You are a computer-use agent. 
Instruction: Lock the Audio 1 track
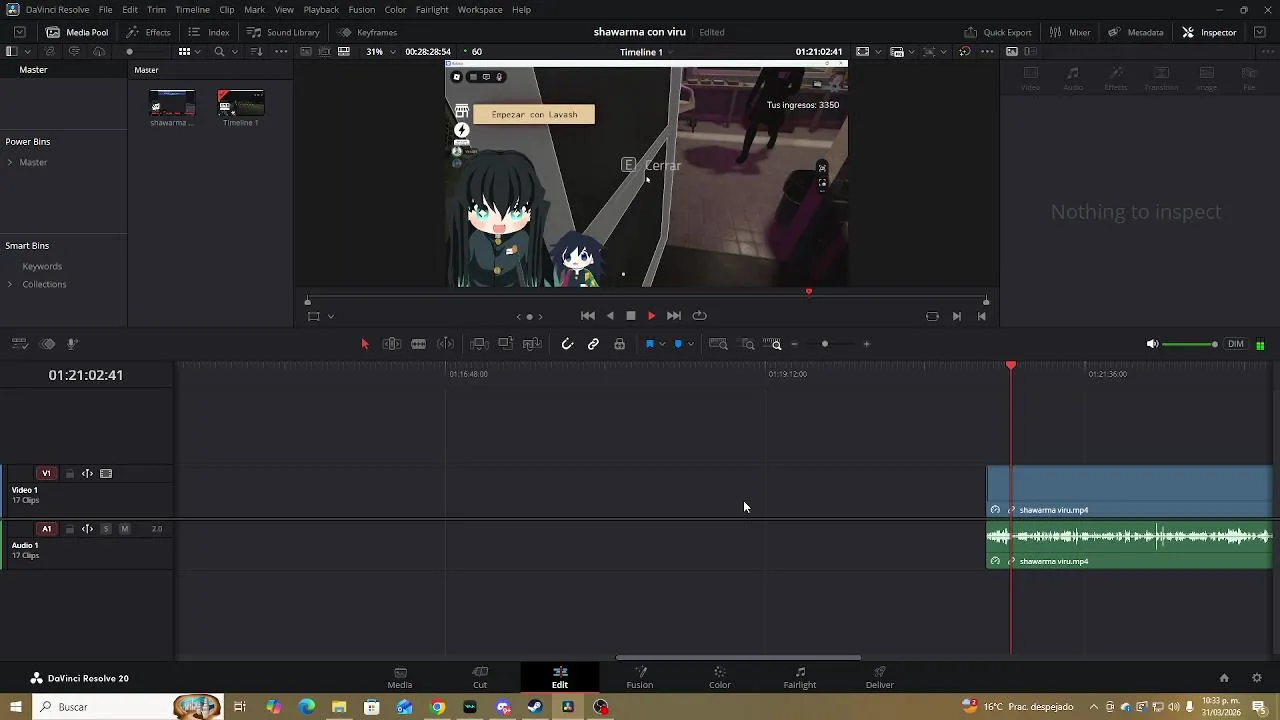[69, 529]
